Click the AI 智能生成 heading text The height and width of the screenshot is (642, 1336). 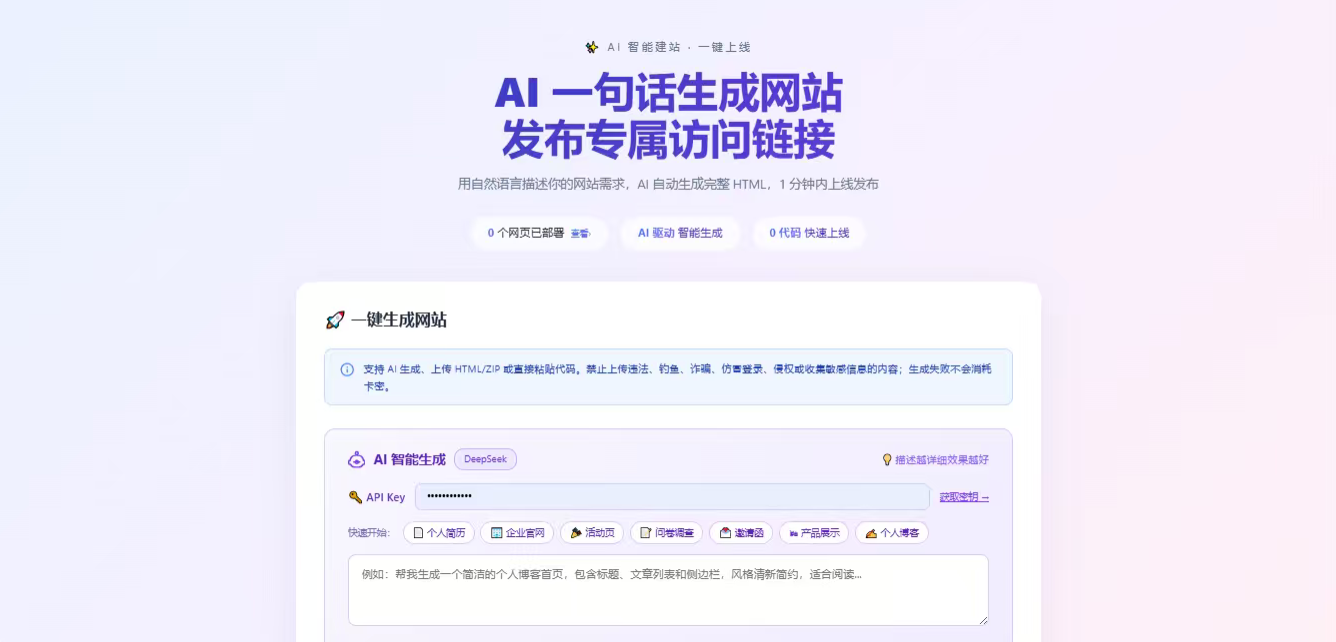(409, 460)
